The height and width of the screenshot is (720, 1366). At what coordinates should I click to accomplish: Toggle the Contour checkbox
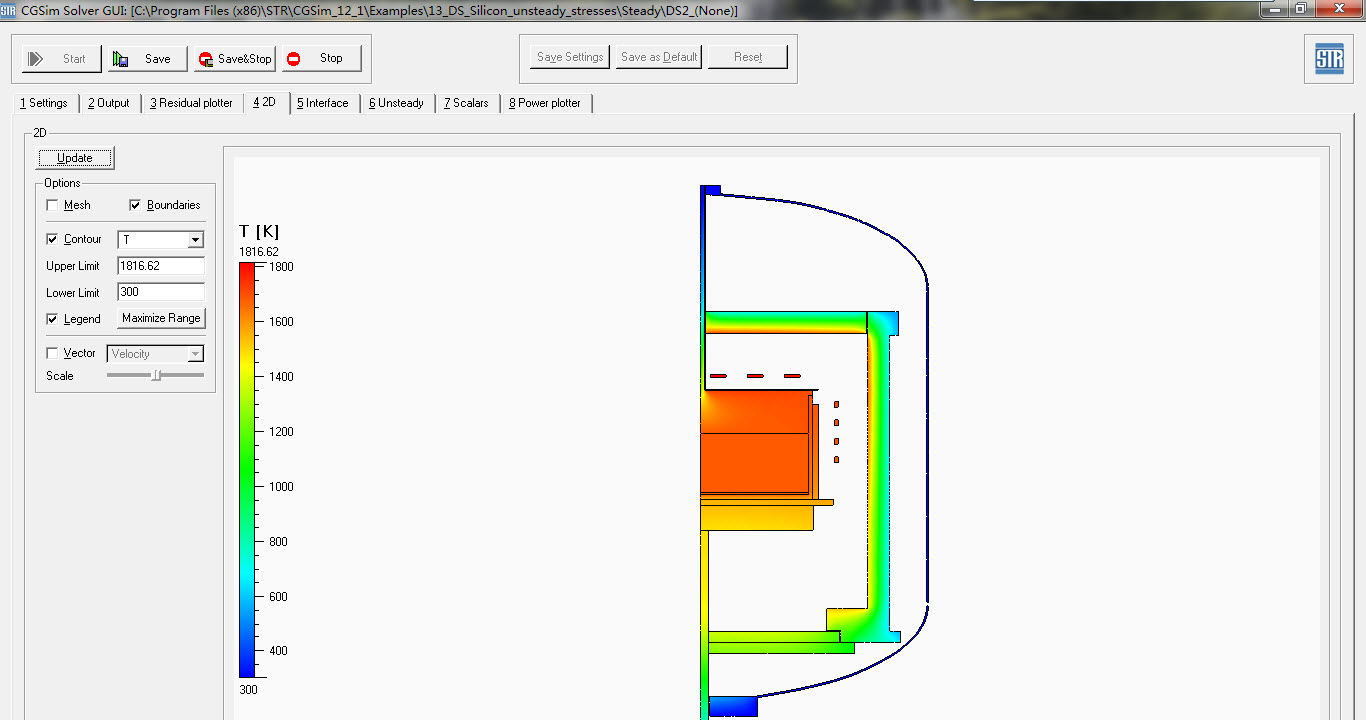[x=53, y=239]
